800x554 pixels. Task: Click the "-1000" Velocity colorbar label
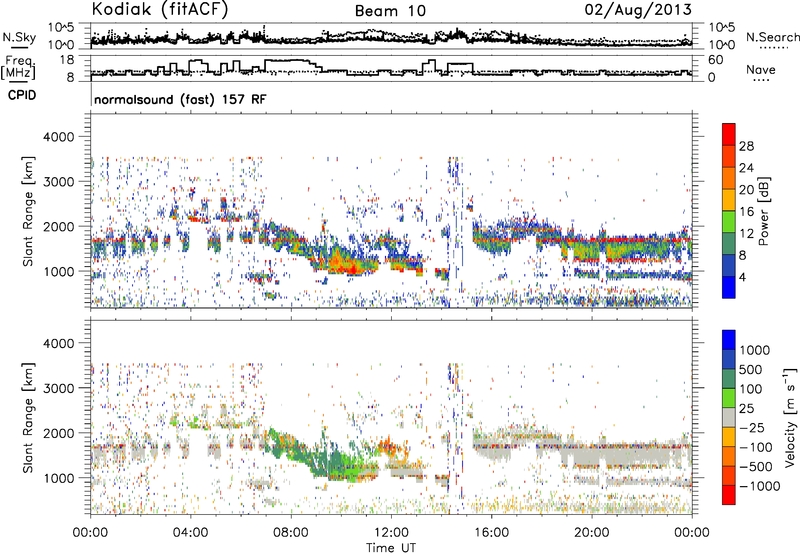(759, 486)
